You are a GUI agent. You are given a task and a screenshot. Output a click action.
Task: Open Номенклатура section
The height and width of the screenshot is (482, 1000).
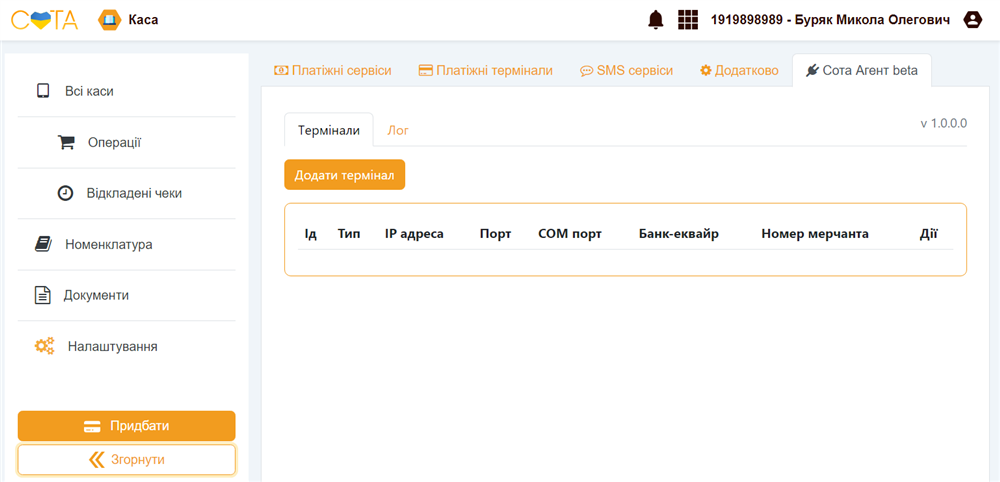pos(108,244)
